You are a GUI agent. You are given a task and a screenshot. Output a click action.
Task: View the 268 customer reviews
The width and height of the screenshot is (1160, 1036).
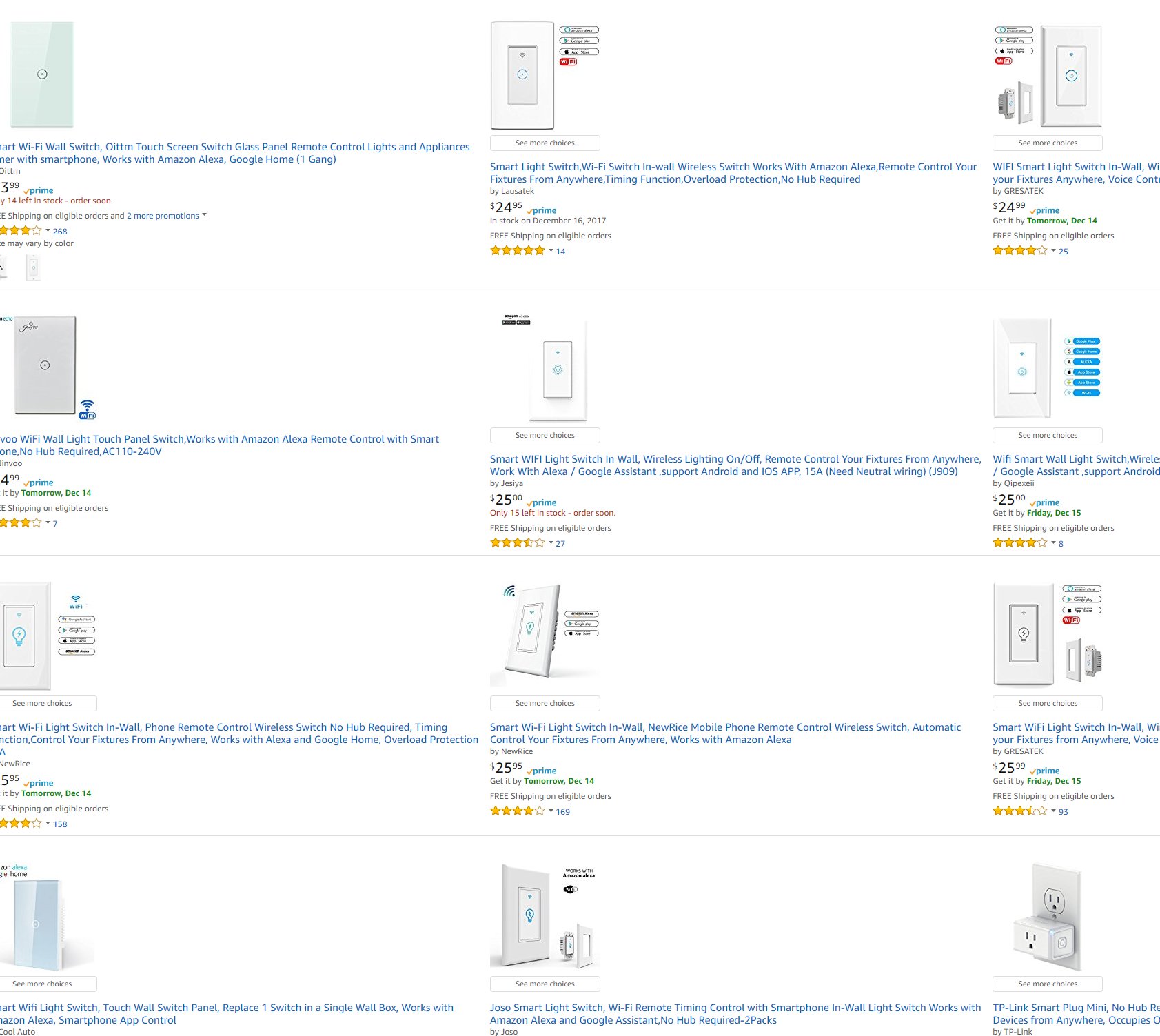[x=60, y=232]
